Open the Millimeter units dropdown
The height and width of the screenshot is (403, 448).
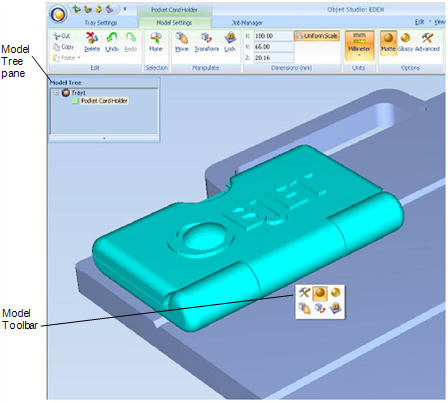click(x=359, y=45)
